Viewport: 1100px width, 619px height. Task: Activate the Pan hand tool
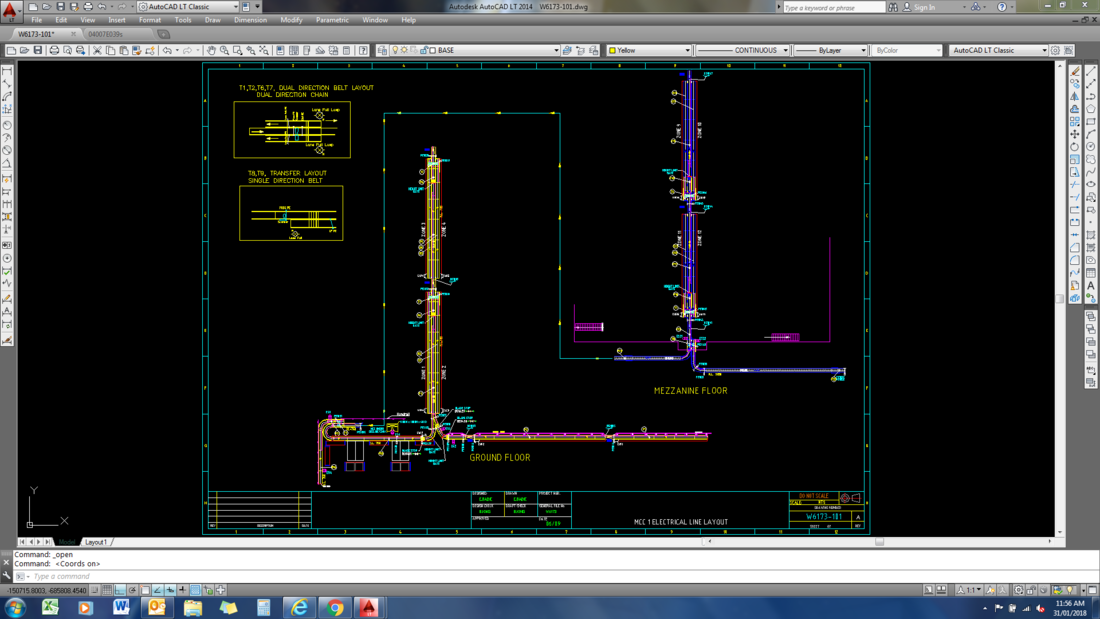pyautogui.click(x=211, y=51)
